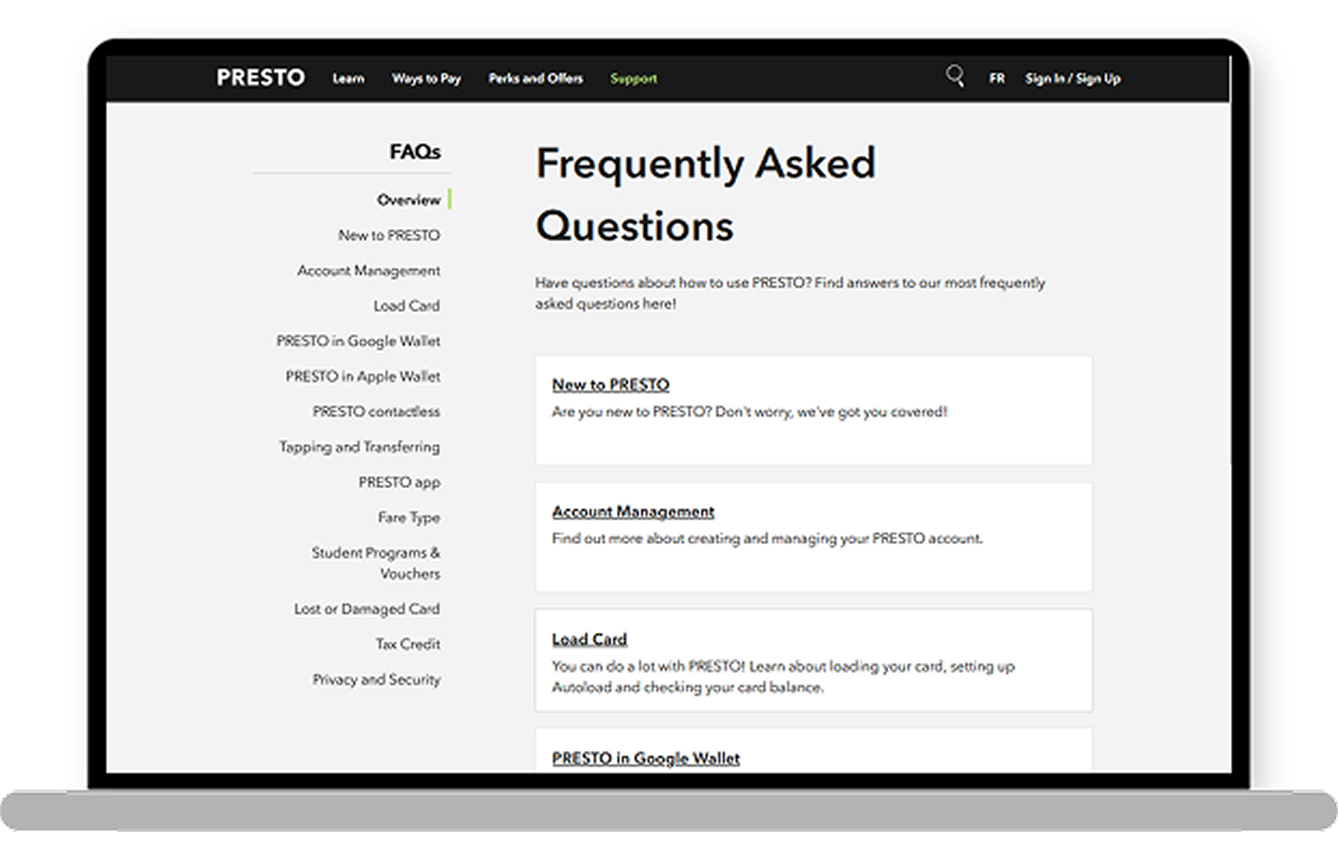Click the Frequently Asked Questions title
Screen dimensions: 1338x844
(706, 194)
